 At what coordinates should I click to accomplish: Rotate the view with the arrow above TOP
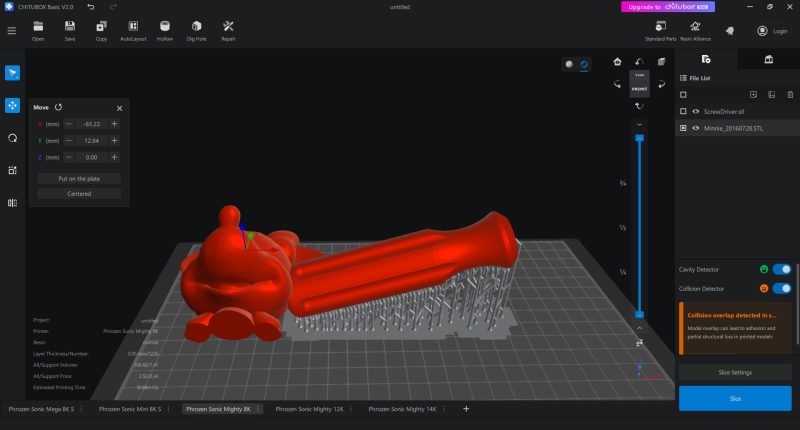(639, 62)
